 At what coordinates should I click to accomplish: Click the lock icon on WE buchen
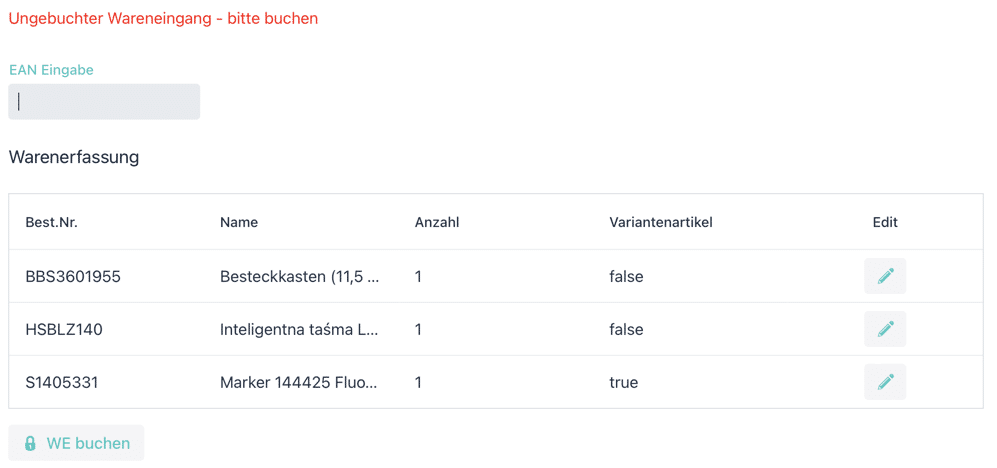click(x=30, y=443)
